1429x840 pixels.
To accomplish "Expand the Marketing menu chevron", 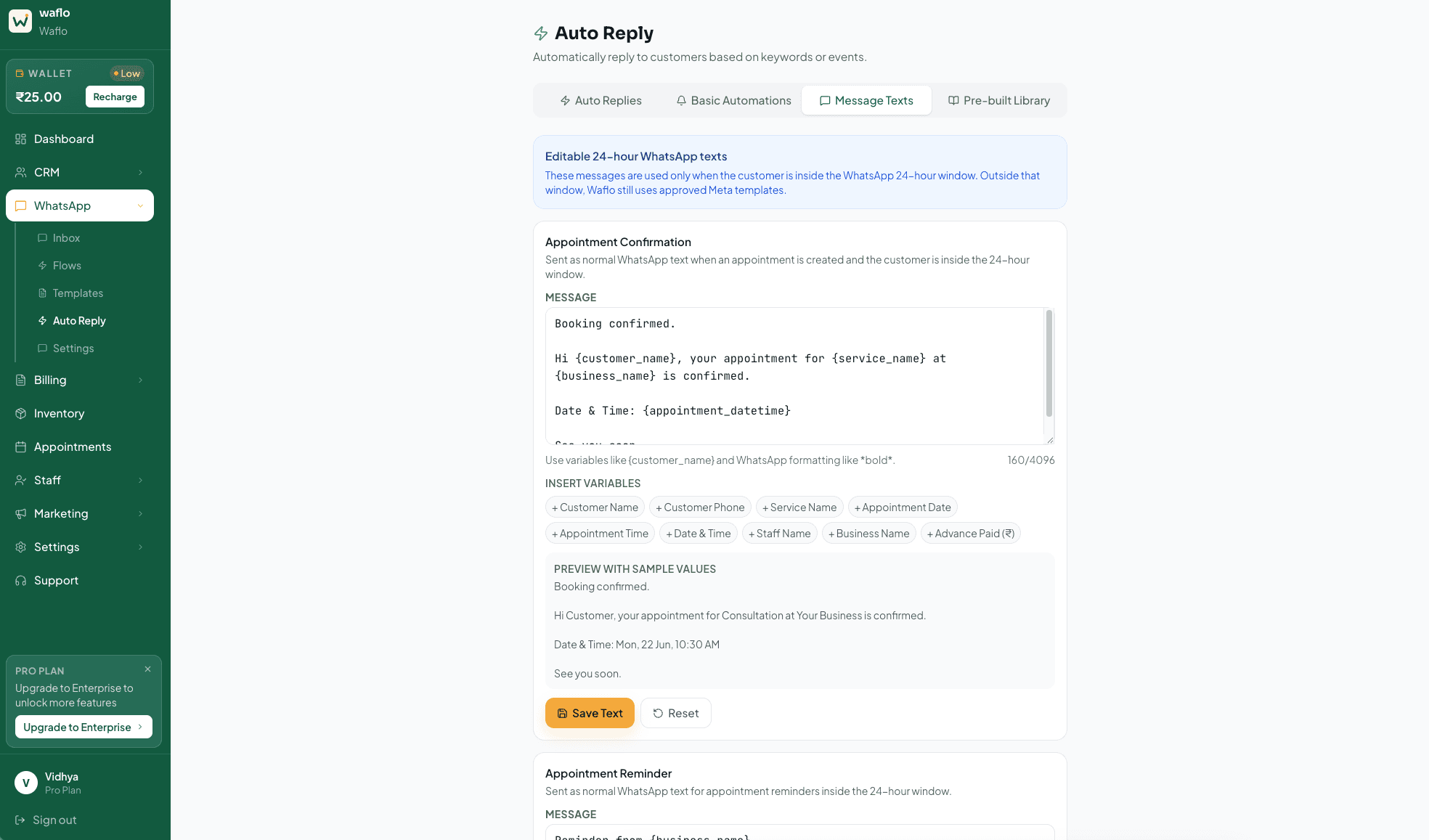I will (x=140, y=513).
